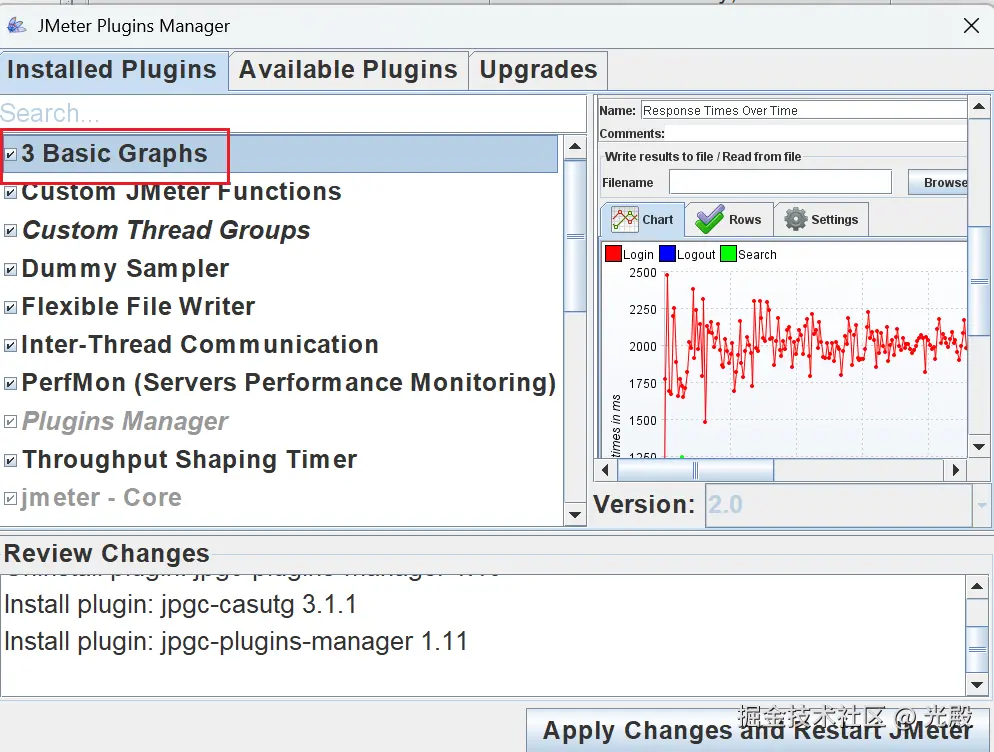
Task: Click plugin list scroll up arrow
Action: (x=575, y=147)
